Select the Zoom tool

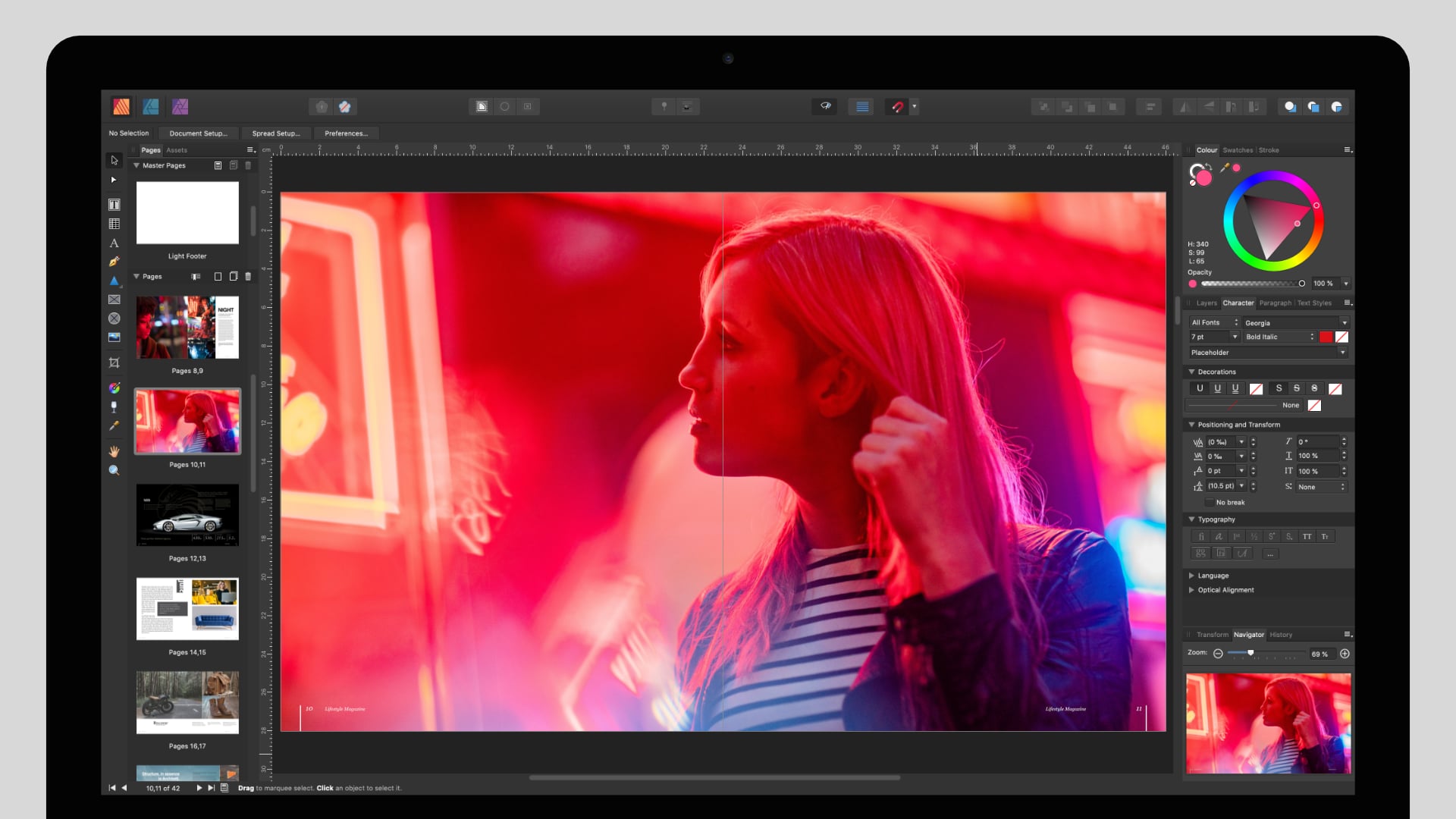[115, 470]
